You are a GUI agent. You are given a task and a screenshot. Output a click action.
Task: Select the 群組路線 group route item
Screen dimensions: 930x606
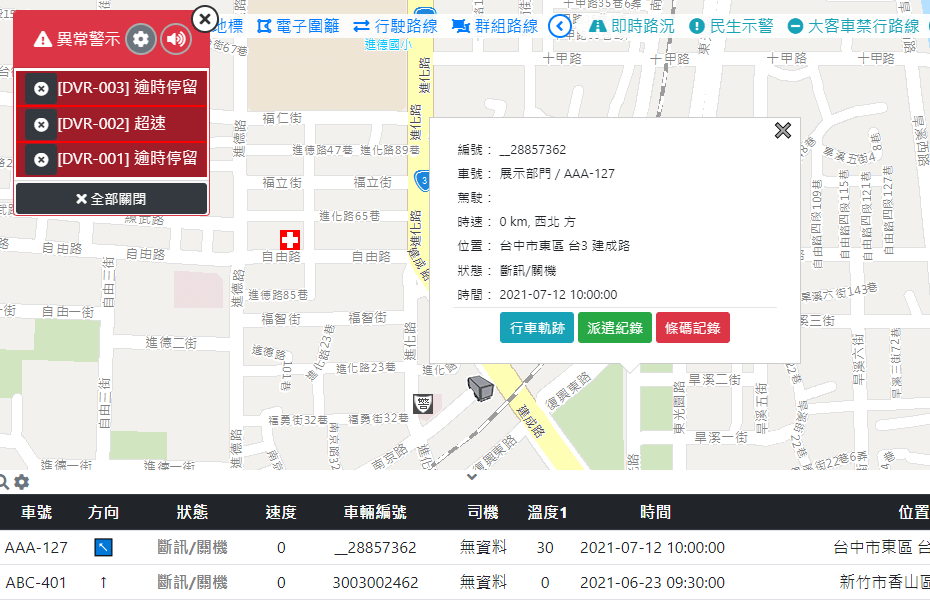pos(495,26)
